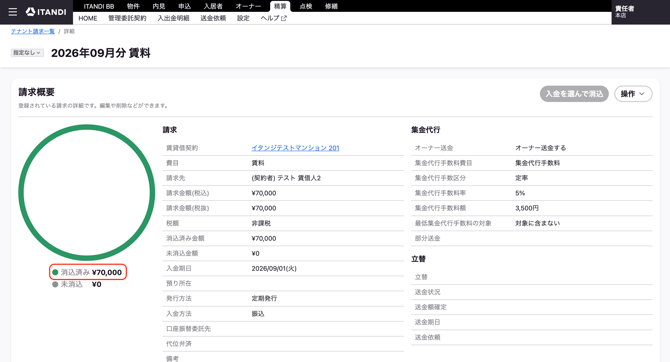The height and width of the screenshot is (362, 670).
Task: Click the 費目 value 賃料
Action: click(258, 163)
